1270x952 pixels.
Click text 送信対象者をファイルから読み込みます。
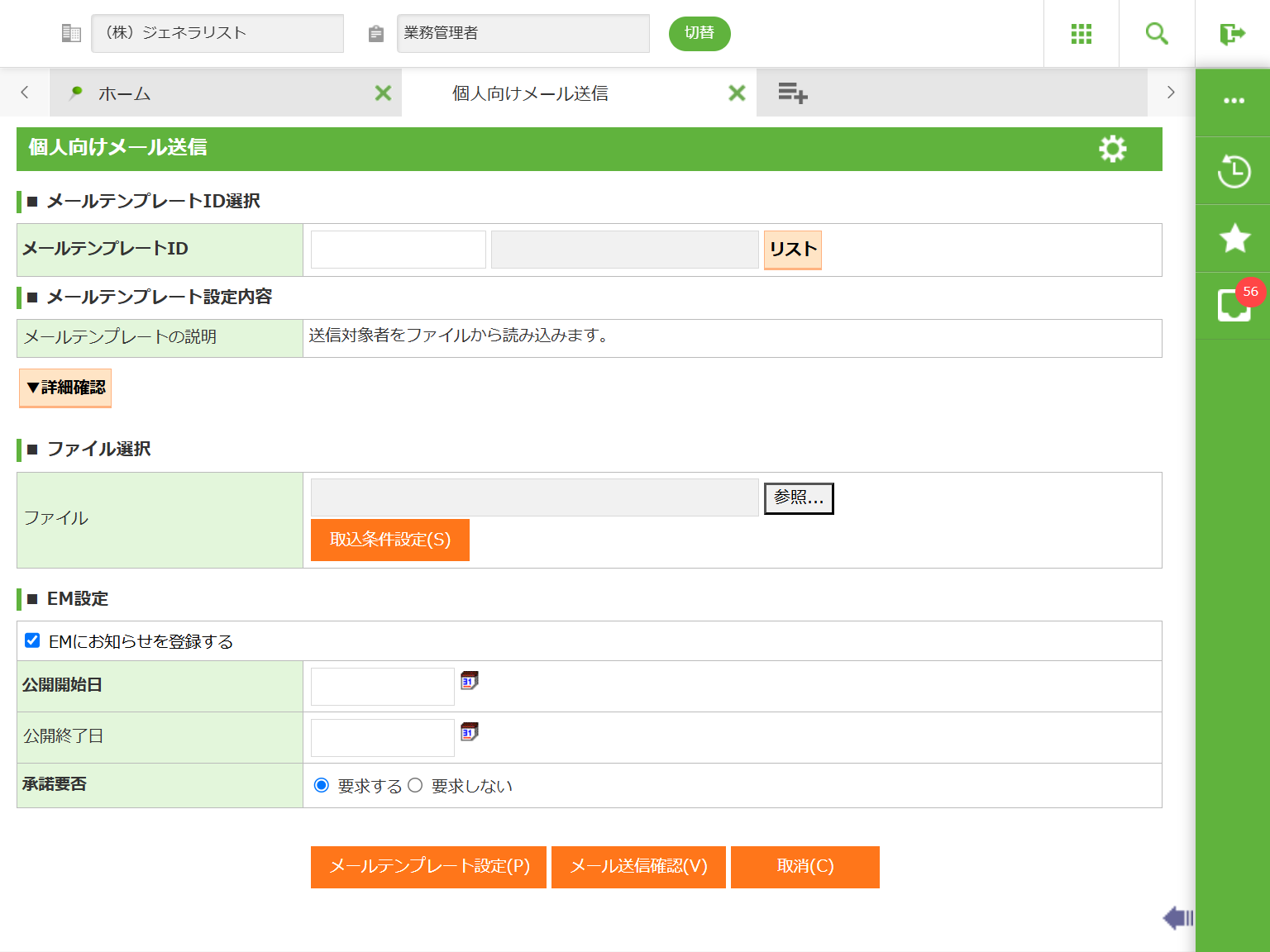point(459,336)
